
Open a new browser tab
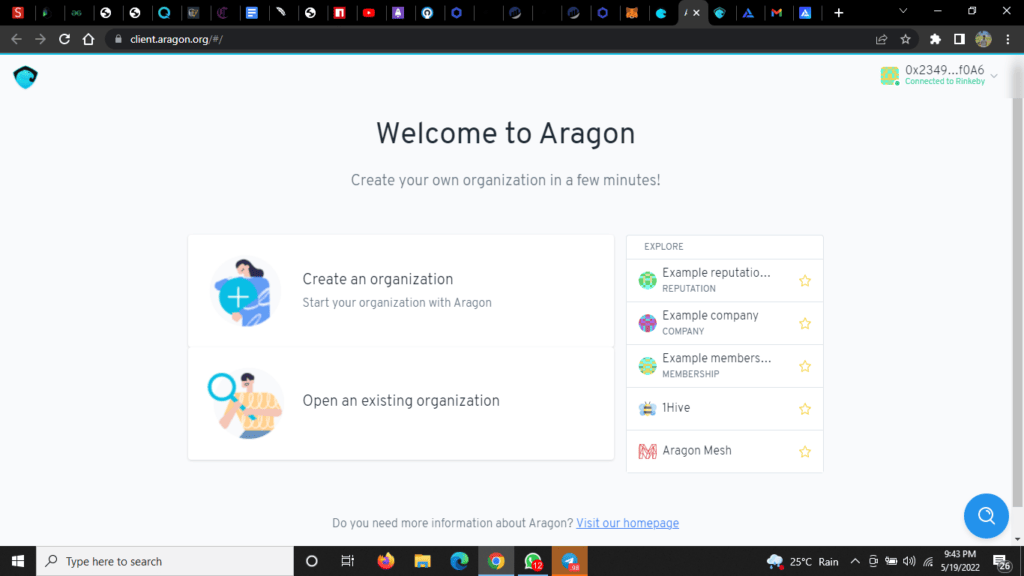(839, 12)
